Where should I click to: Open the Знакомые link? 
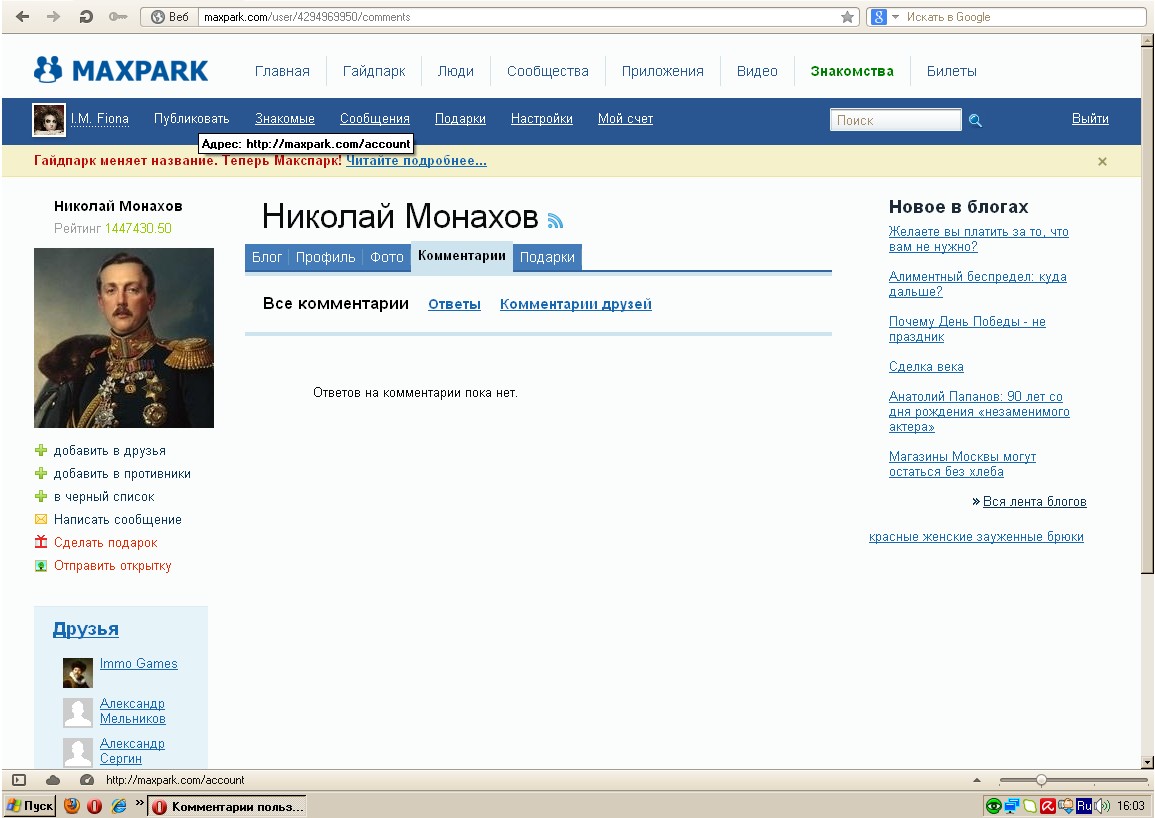click(x=284, y=119)
